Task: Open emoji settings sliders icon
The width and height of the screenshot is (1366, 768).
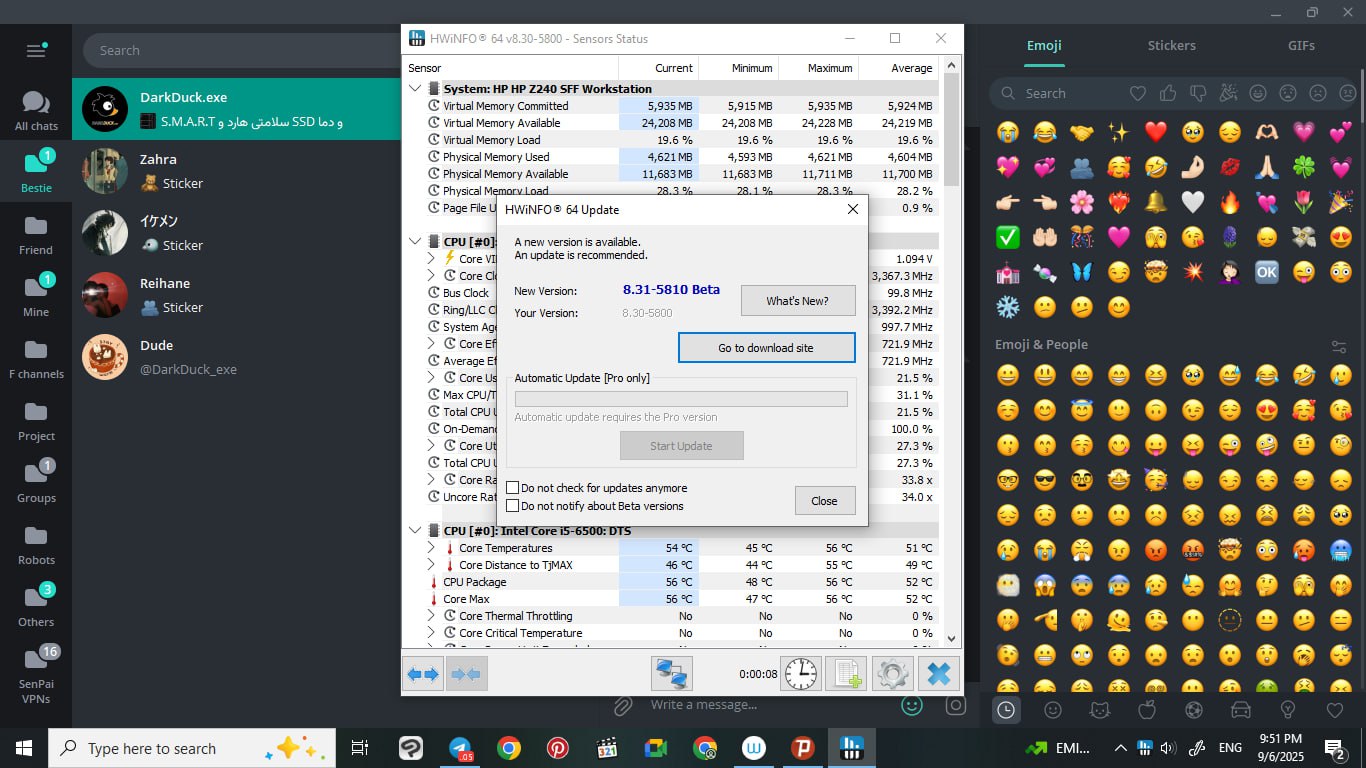Action: (x=1339, y=346)
